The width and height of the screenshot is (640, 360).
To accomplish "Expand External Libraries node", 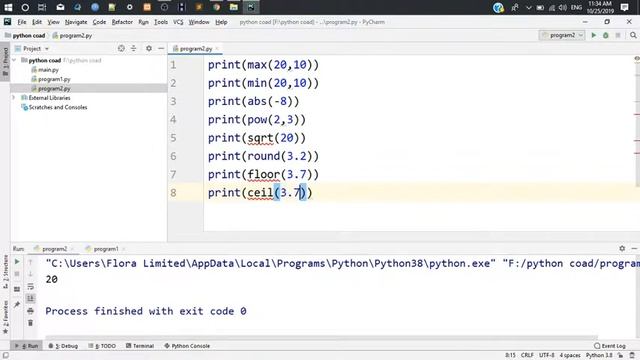I will (14, 98).
